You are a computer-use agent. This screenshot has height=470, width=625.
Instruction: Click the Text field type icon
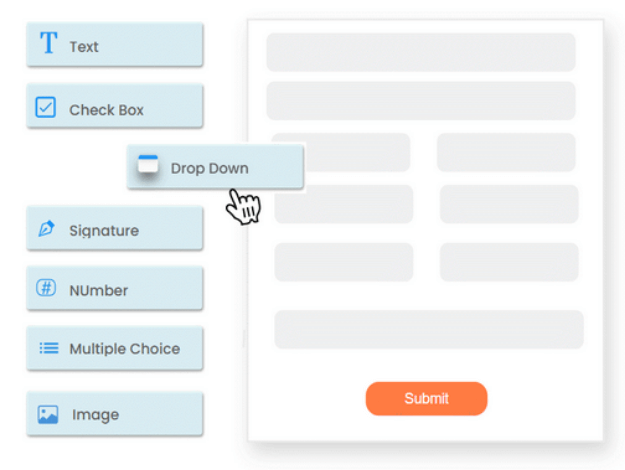pos(47,45)
